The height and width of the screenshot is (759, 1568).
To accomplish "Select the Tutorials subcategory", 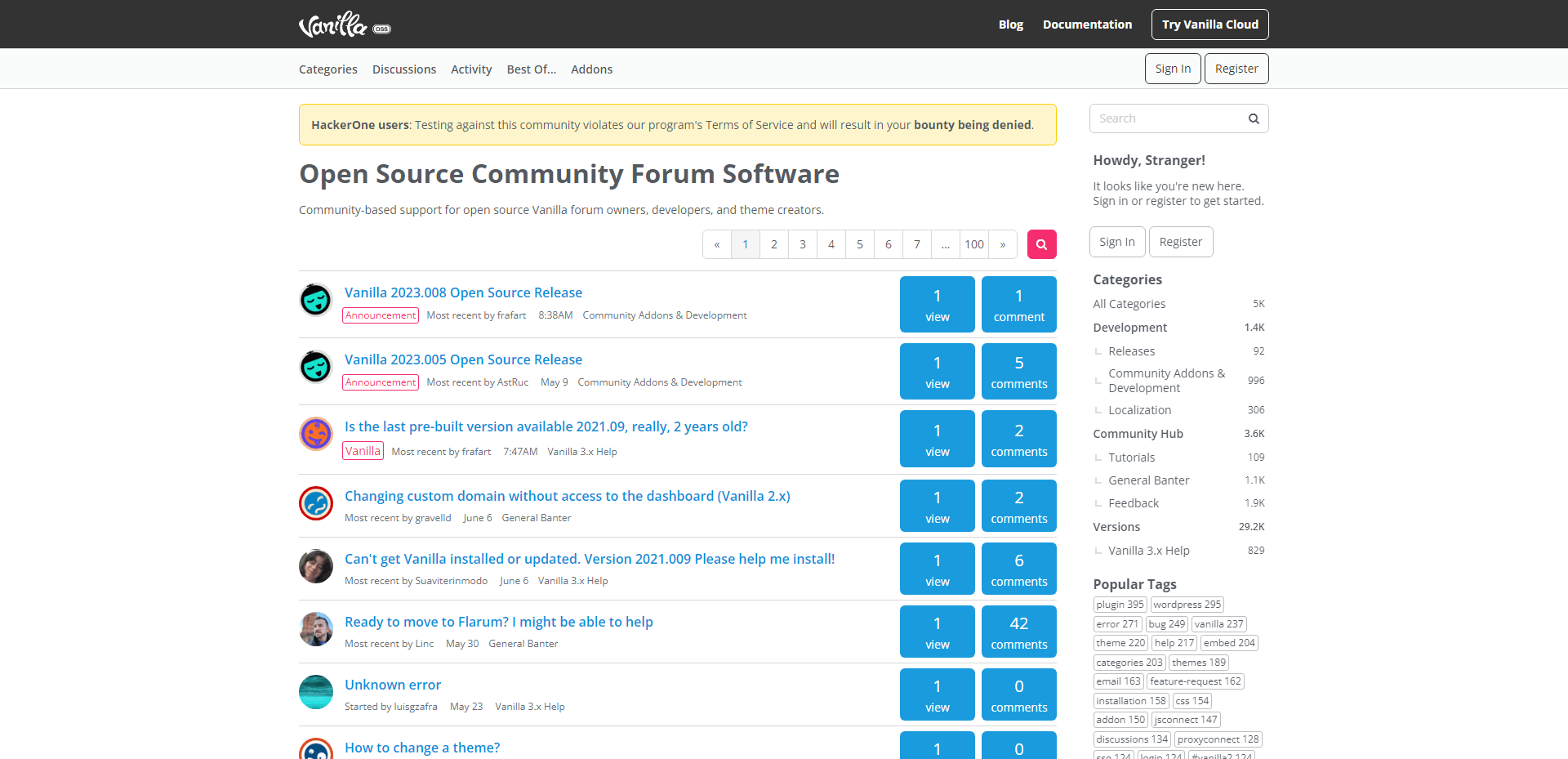I will [1130, 457].
